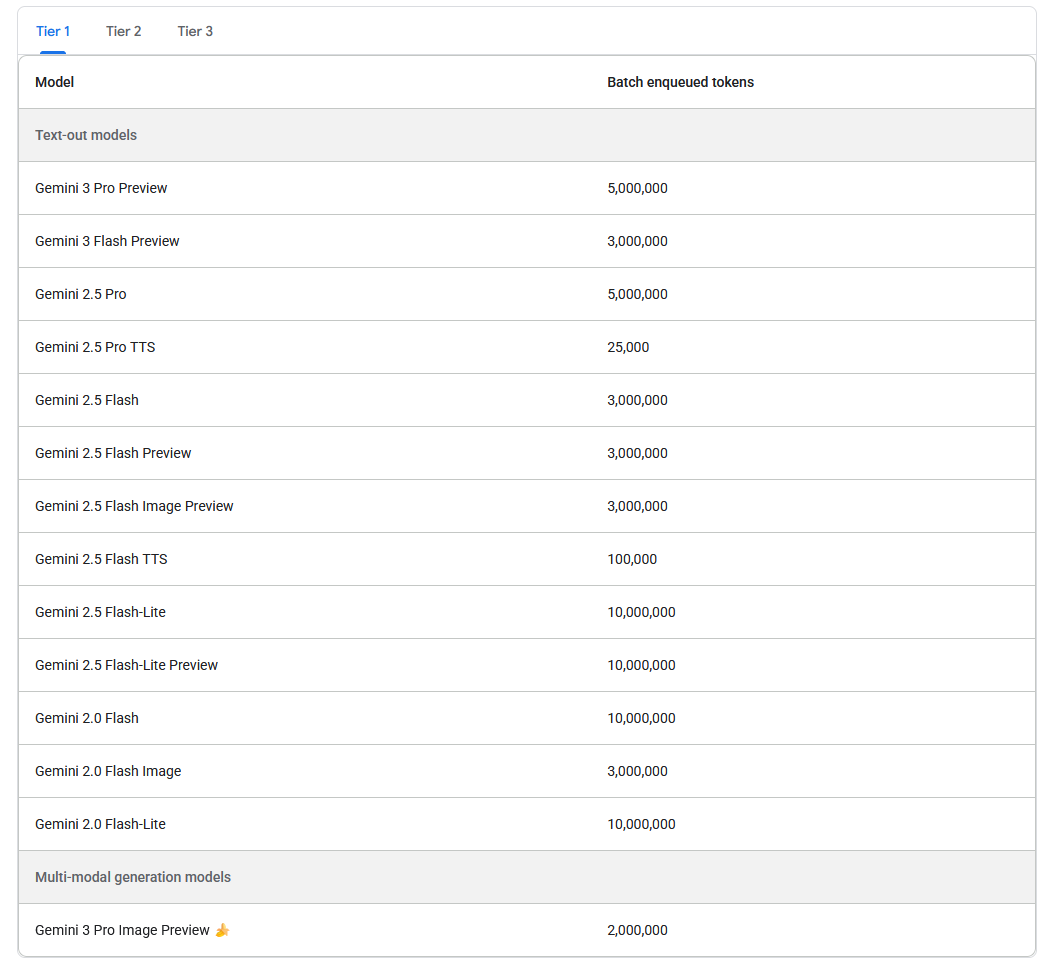Click the 3,000,000 value for Gemini 2.5 Flash Preview
The height and width of the screenshot is (972, 1049).
638,454
